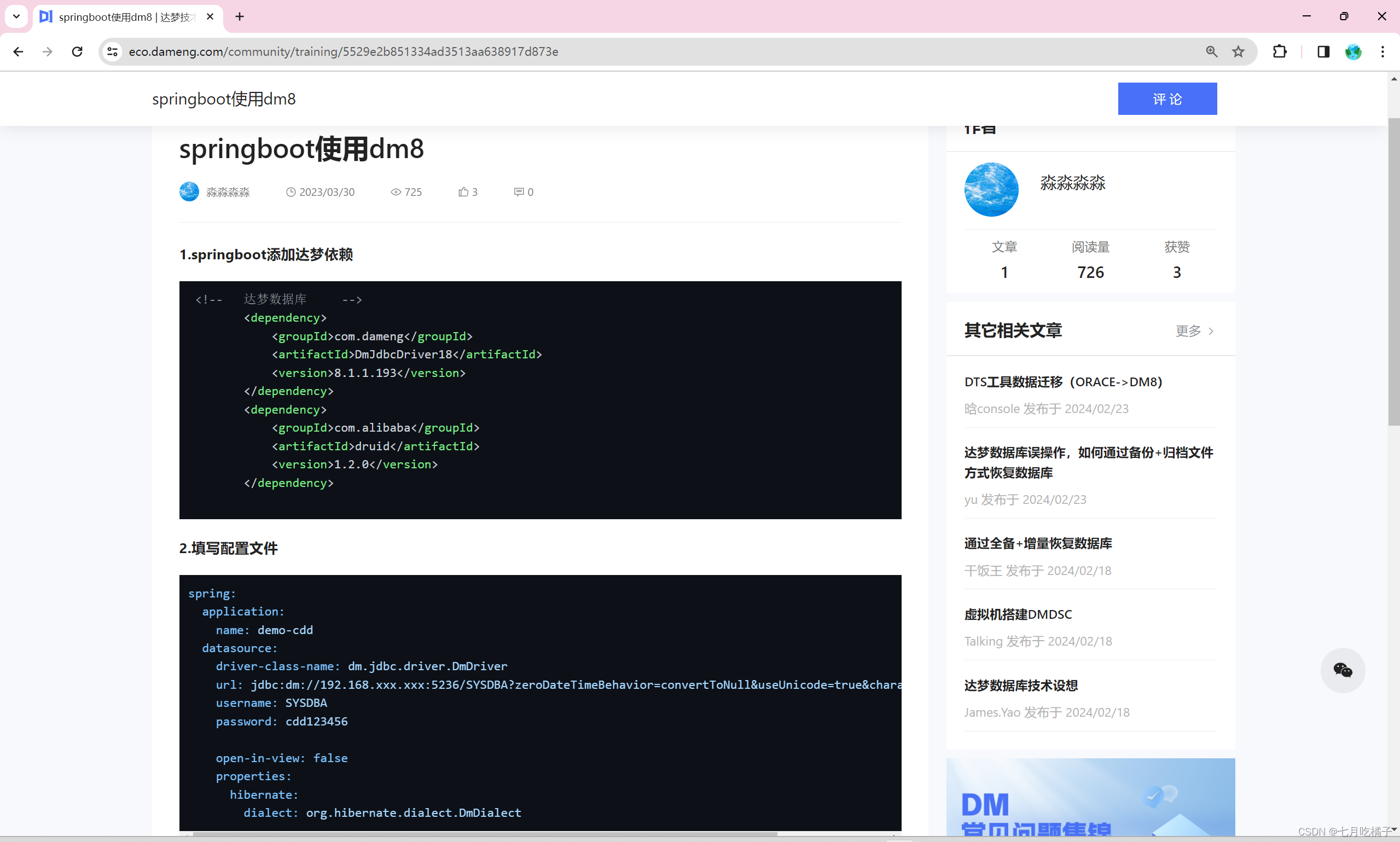The width and height of the screenshot is (1400, 842).
Task: Click the version 8.1.1.193 line
Action: (369, 373)
